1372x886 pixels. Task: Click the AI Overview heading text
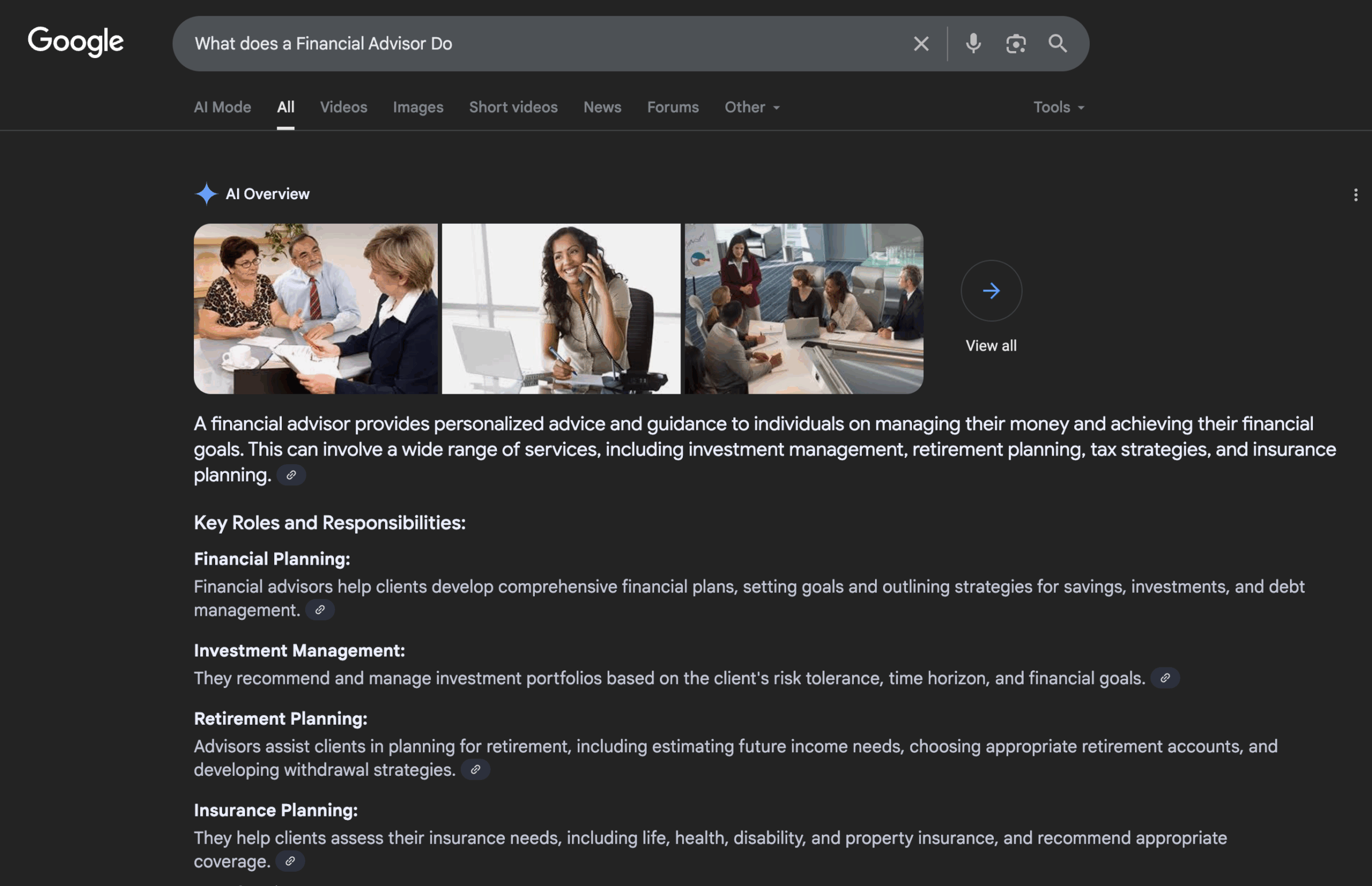pyautogui.click(x=267, y=194)
